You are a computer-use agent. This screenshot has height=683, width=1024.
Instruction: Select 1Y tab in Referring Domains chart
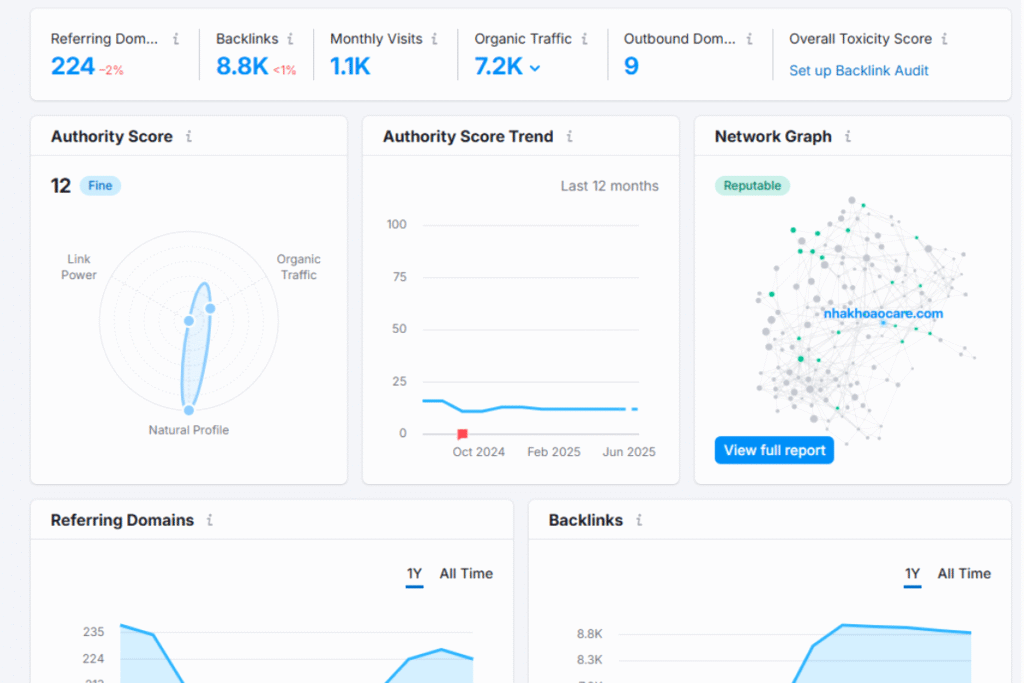pyautogui.click(x=414, y=574)
